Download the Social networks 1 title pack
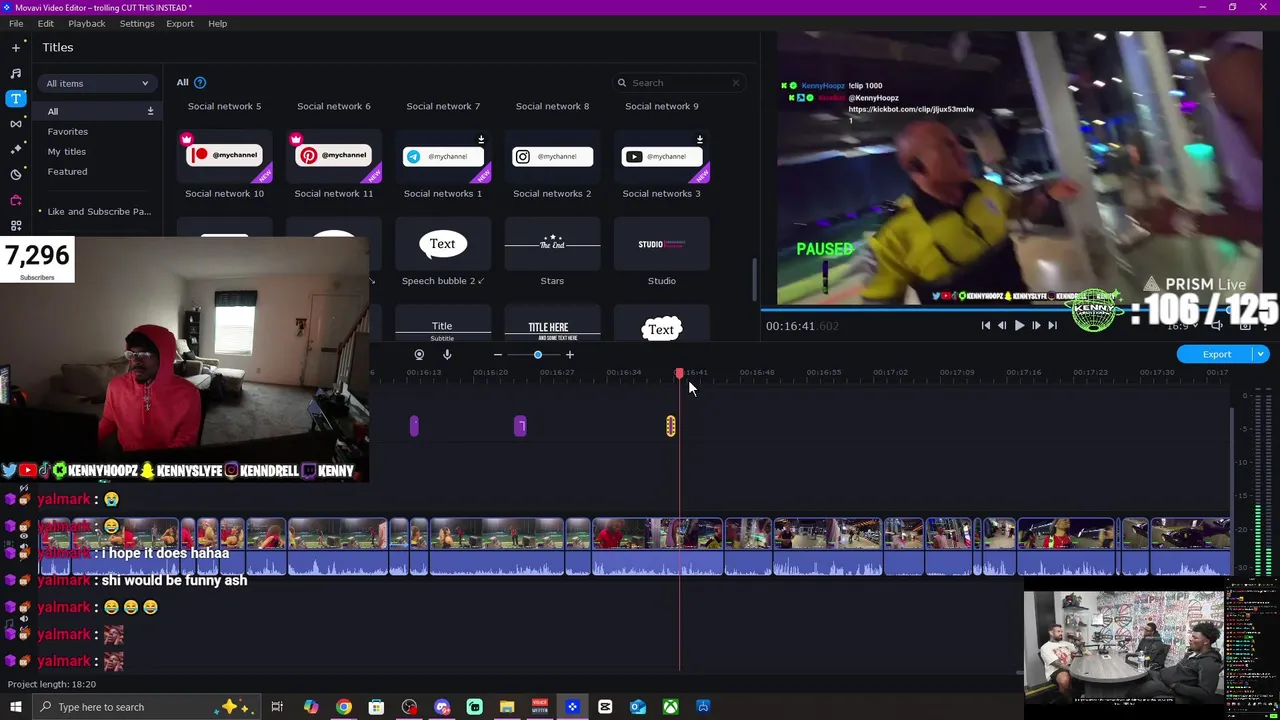Screen dimensions: 1280x720 481,139
